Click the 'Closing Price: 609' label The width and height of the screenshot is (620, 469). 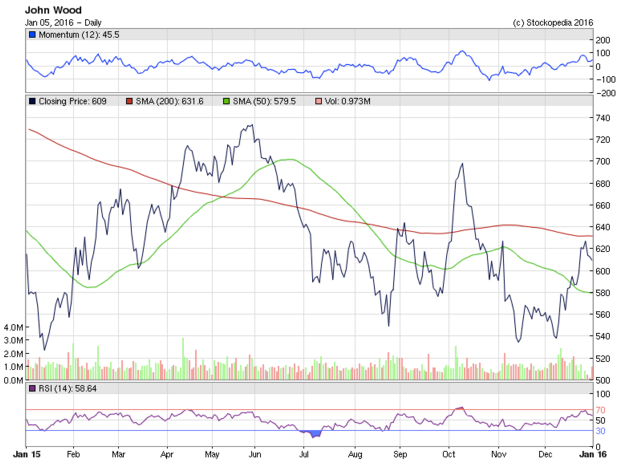(x=72, y=102)
